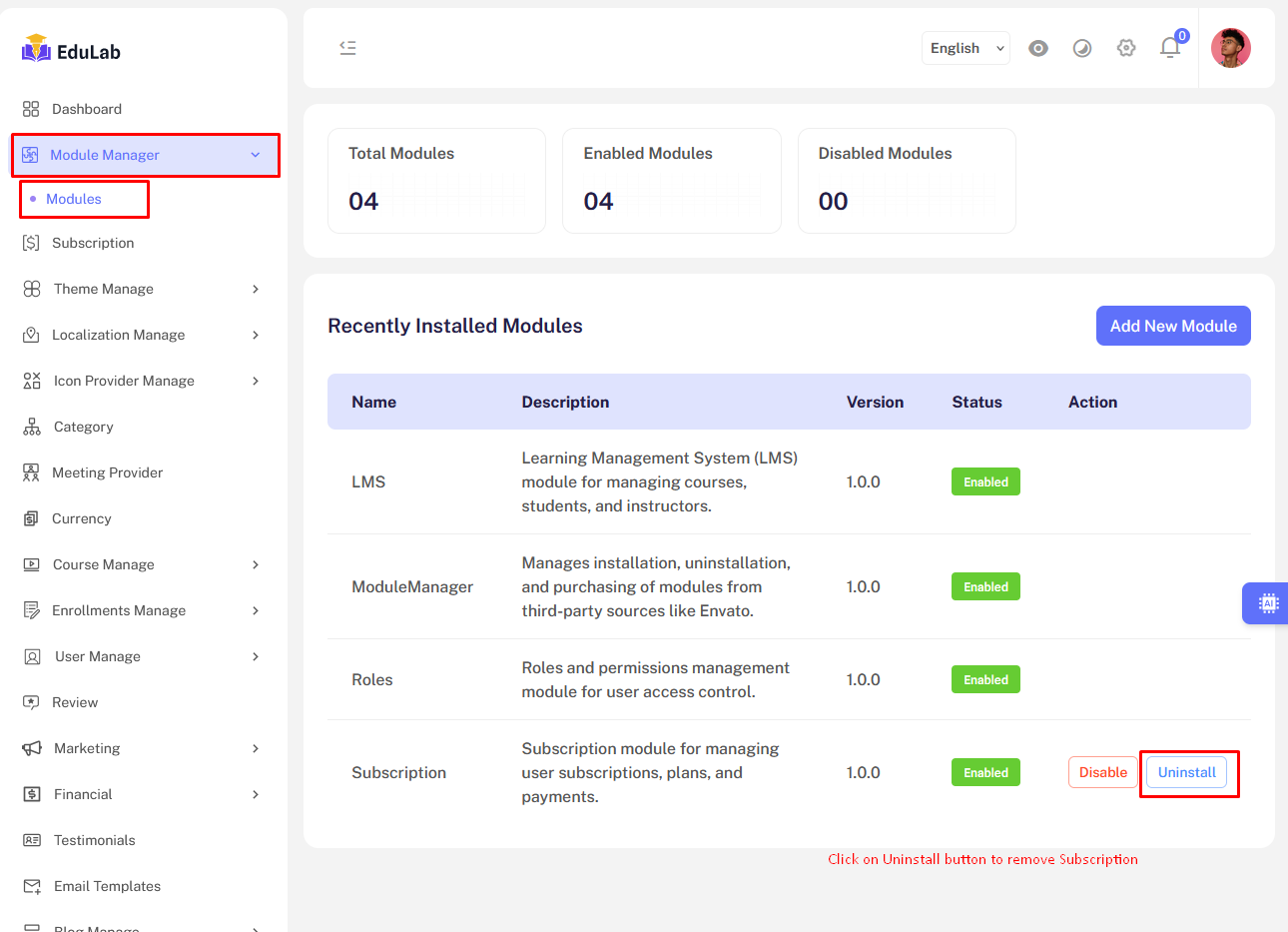
Task: Click the Add New Module button
Action: click(x=1173, y=325)
